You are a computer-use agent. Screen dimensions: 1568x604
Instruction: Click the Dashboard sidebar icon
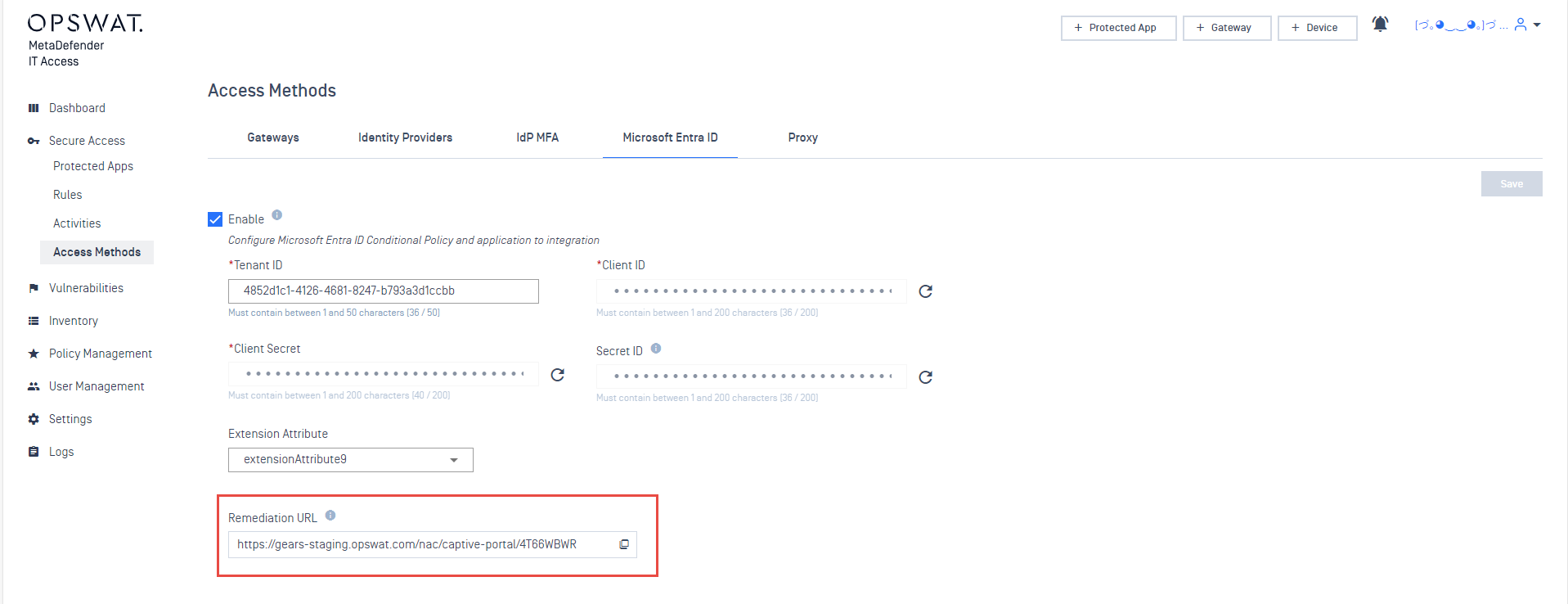tap(34, 108)
